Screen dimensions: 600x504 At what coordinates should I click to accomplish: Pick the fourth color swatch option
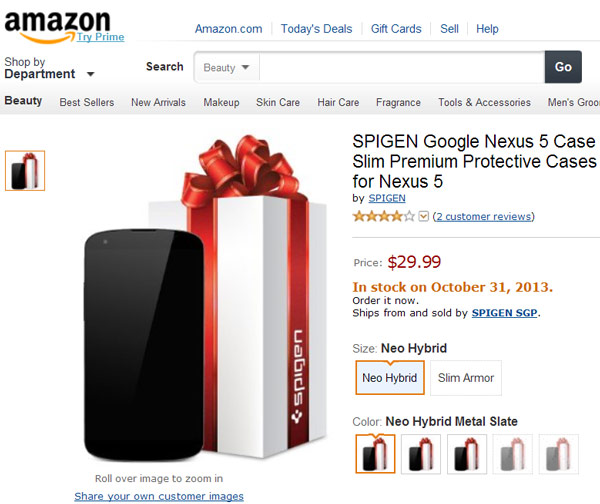[513, 453]
